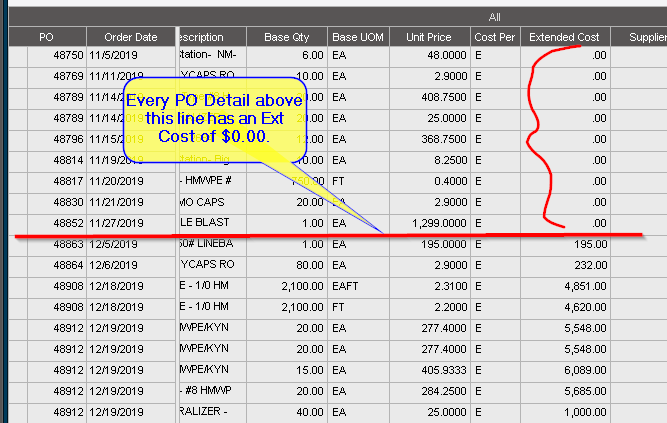Click the Base UOM column header
667x423 pixels.
pos(358,37)
